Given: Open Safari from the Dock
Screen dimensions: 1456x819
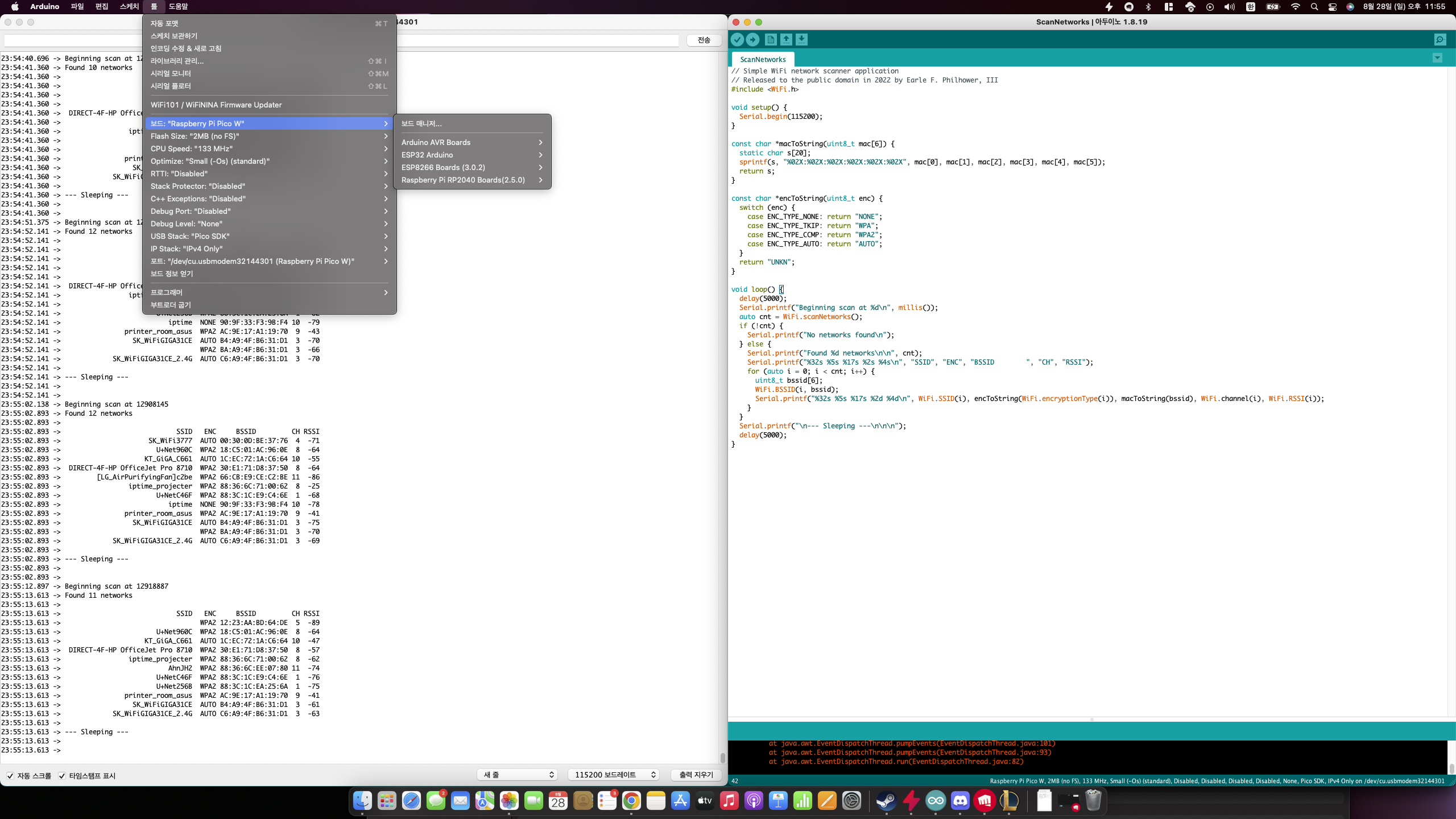Looking at the screenshot, I should click(x=411, y=801).
